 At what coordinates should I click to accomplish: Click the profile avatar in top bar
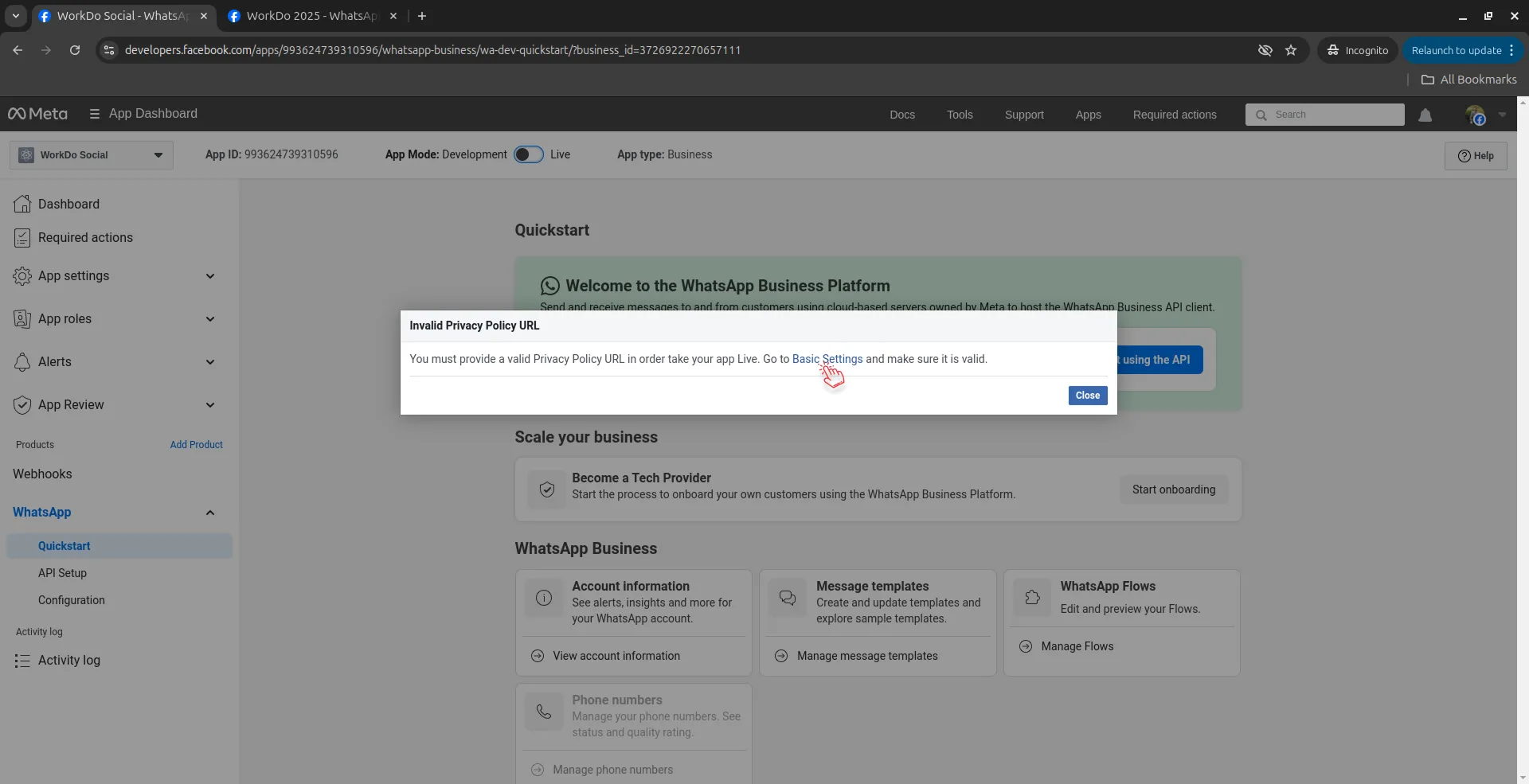(x=1475, y=115)
